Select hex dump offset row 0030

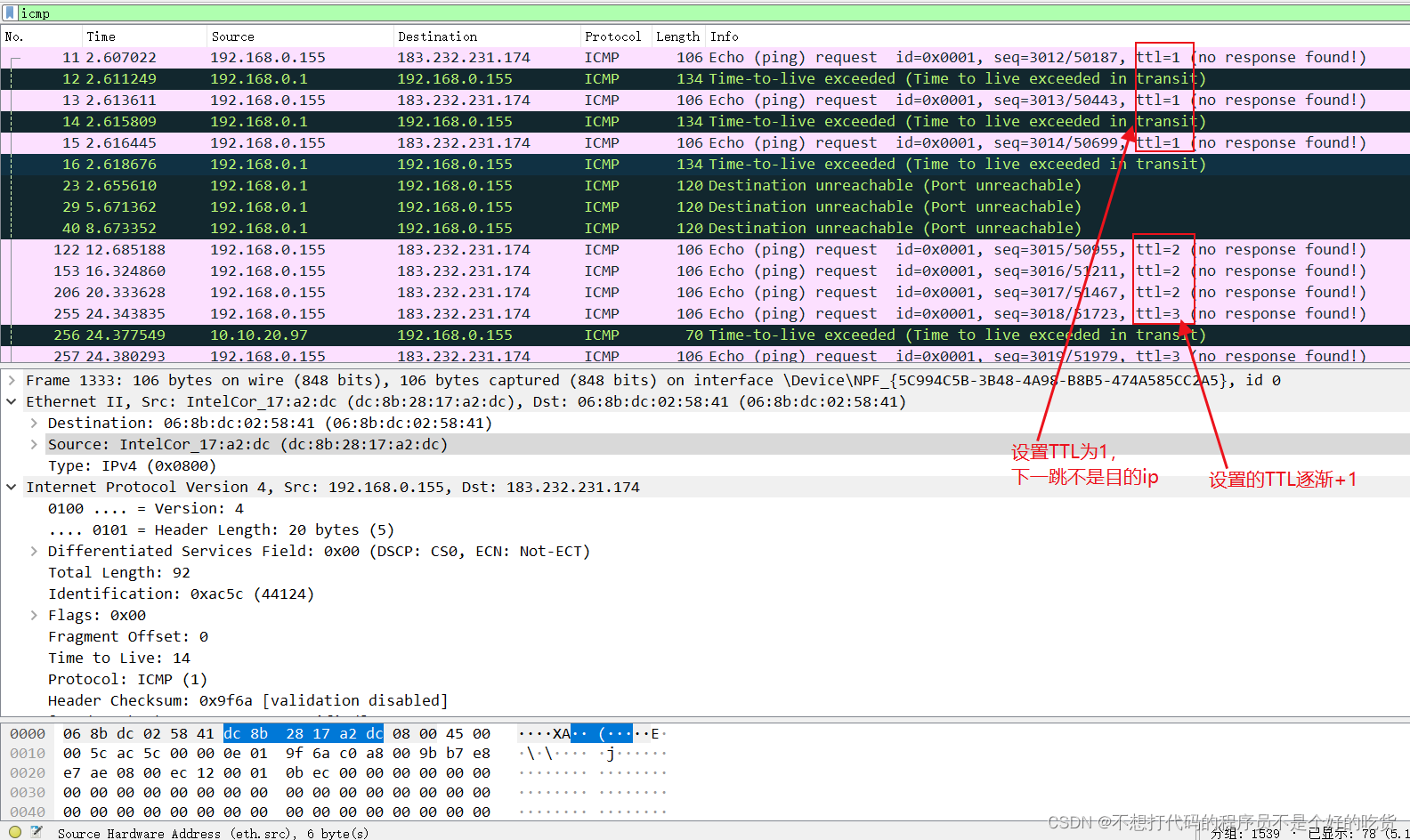click(x=28, y=793)
